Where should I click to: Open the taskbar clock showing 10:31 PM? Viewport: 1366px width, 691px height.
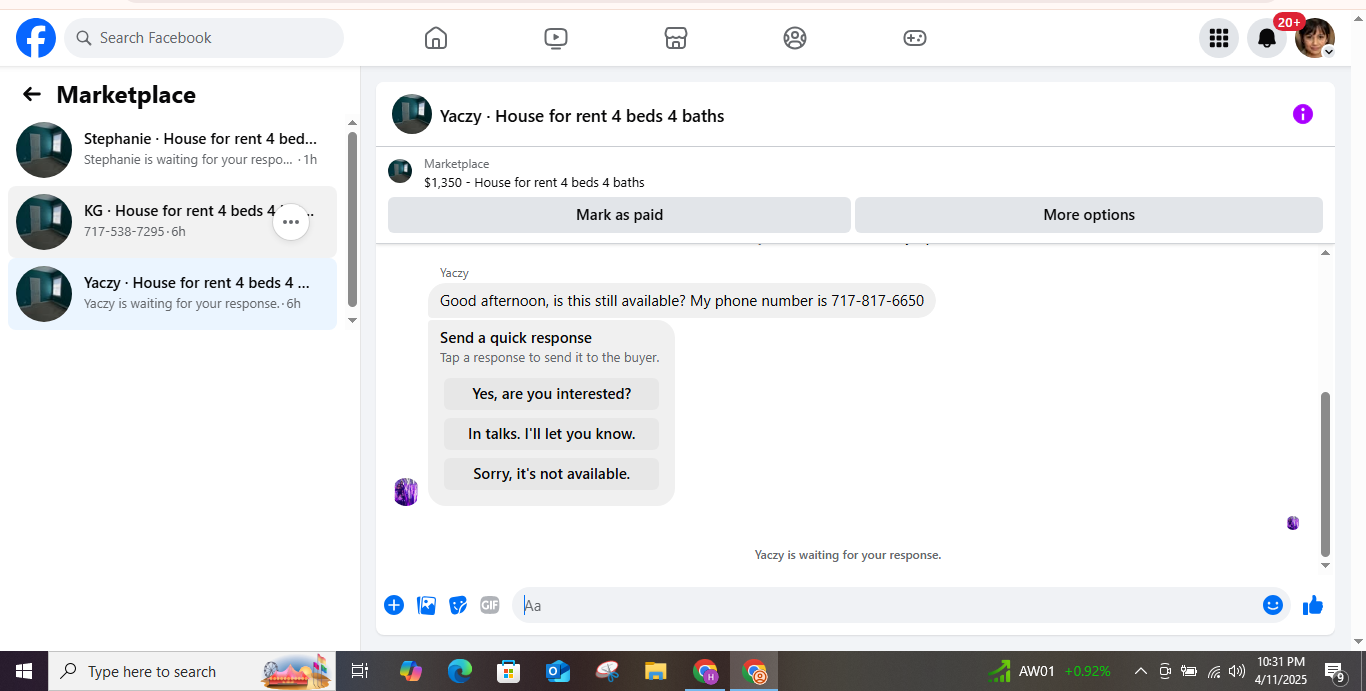(1282, 671)
